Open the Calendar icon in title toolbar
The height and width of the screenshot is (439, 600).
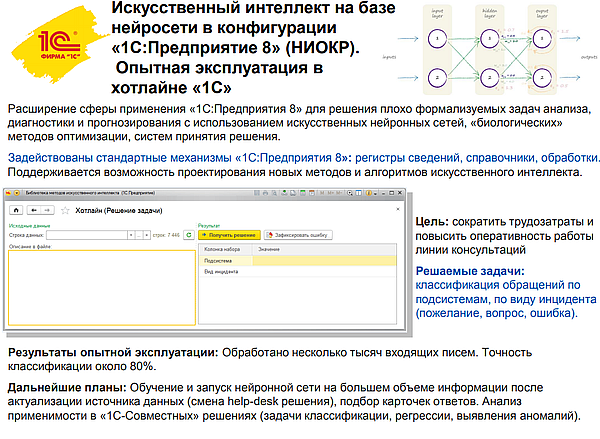pos(311,193)
